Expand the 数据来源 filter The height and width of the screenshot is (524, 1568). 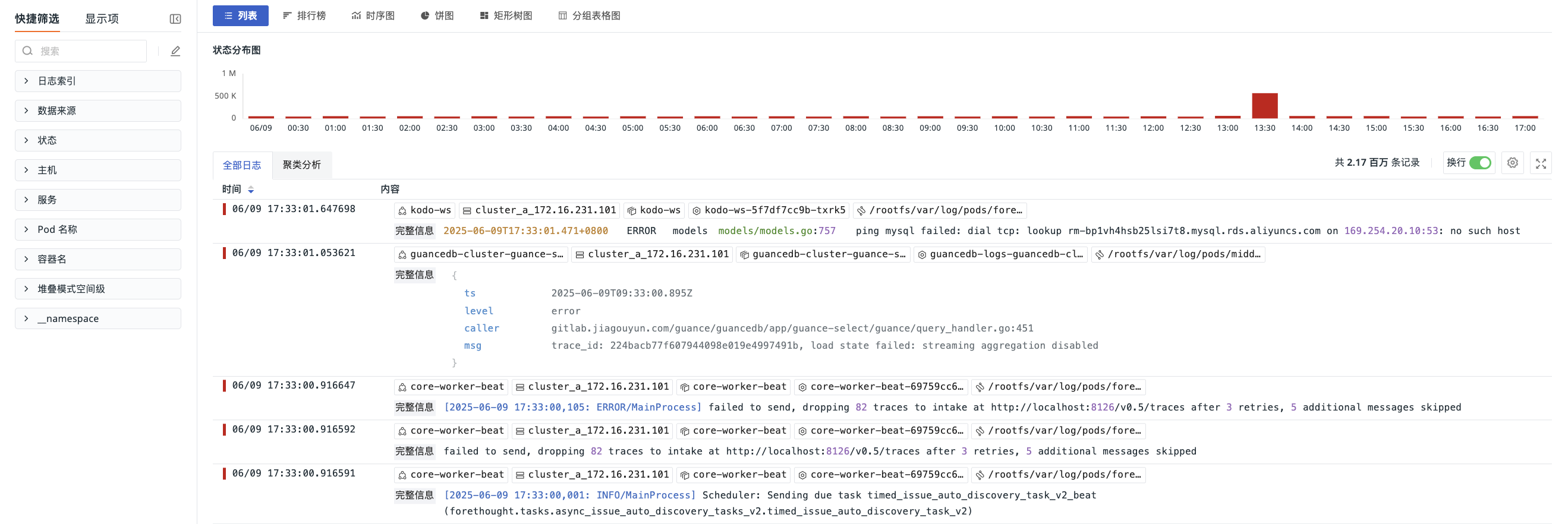click(98, 111)
